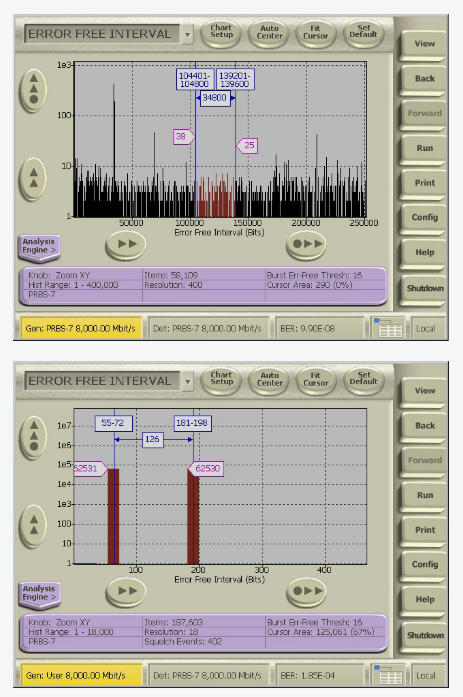This screenshot has height=697, width=463.
Task: Click Print in the bottom panel sidebar
Action: pyautogui.click(x=424, y=531)
